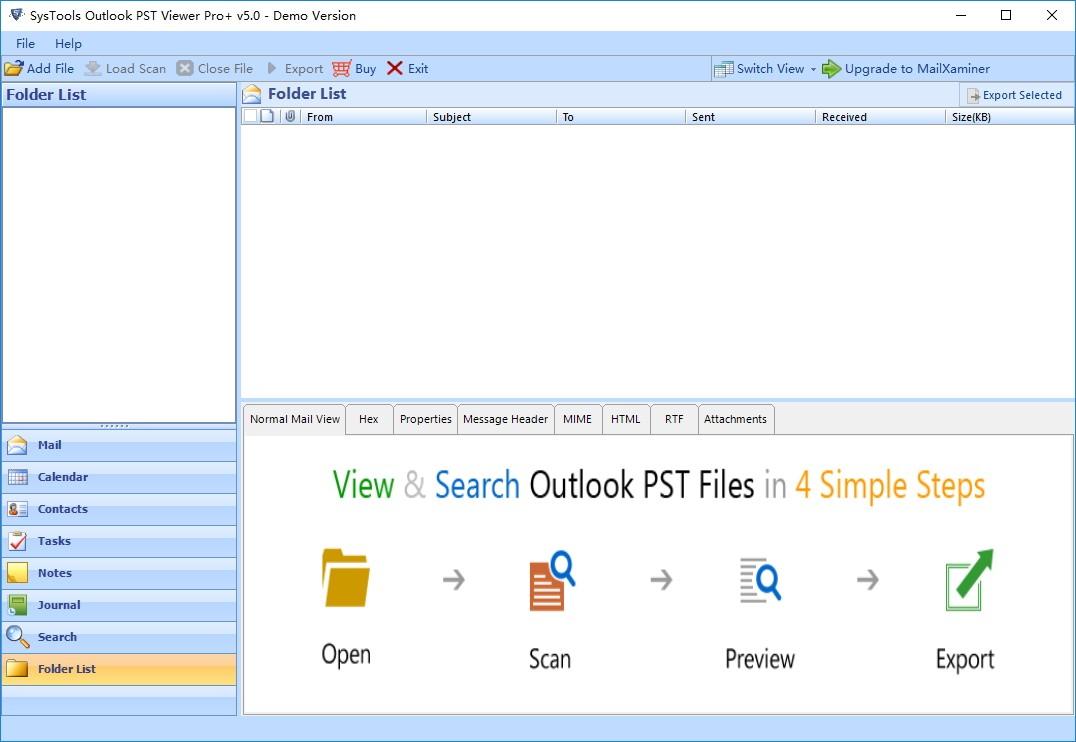
Task: Switch to the MIME tab
Action: tap(577, 419)
